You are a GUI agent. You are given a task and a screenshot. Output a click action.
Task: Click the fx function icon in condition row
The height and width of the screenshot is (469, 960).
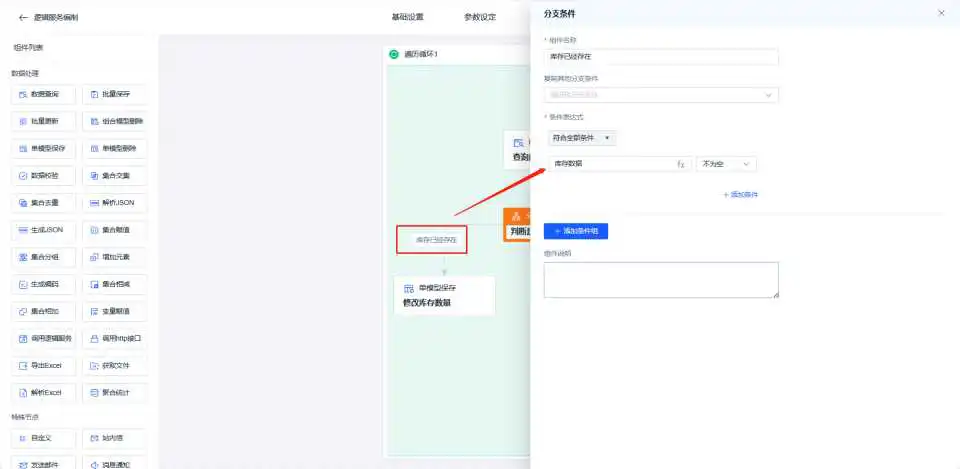click(x=681, y=164)
